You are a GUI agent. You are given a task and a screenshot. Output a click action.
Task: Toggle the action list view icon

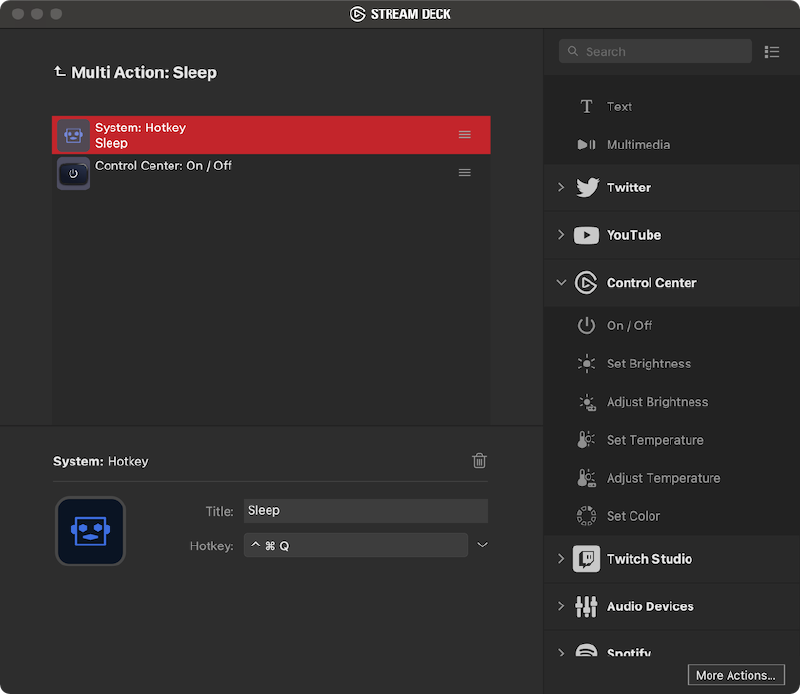pos(771,52)
